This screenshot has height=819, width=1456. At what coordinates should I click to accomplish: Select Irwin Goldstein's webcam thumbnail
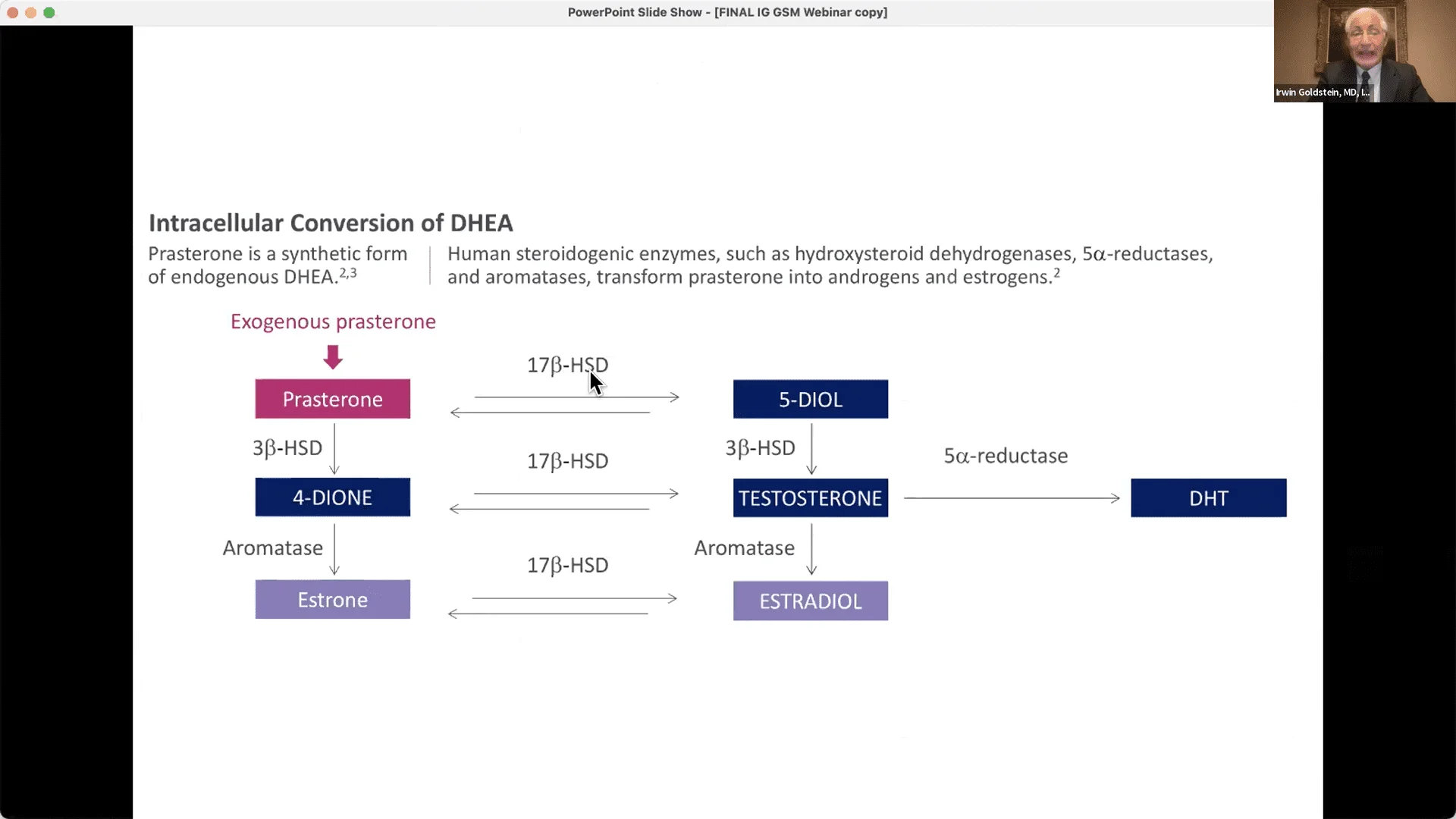(1364, 51)
